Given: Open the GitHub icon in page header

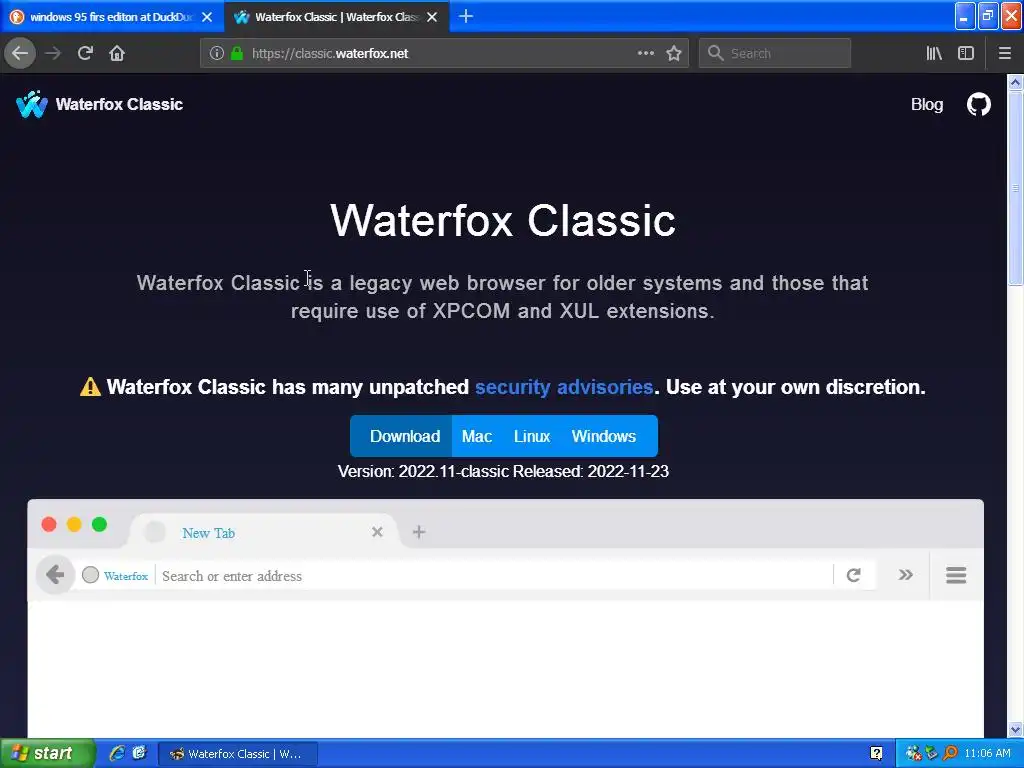Looking at the screenshot, I should click(x=978, y=104).
